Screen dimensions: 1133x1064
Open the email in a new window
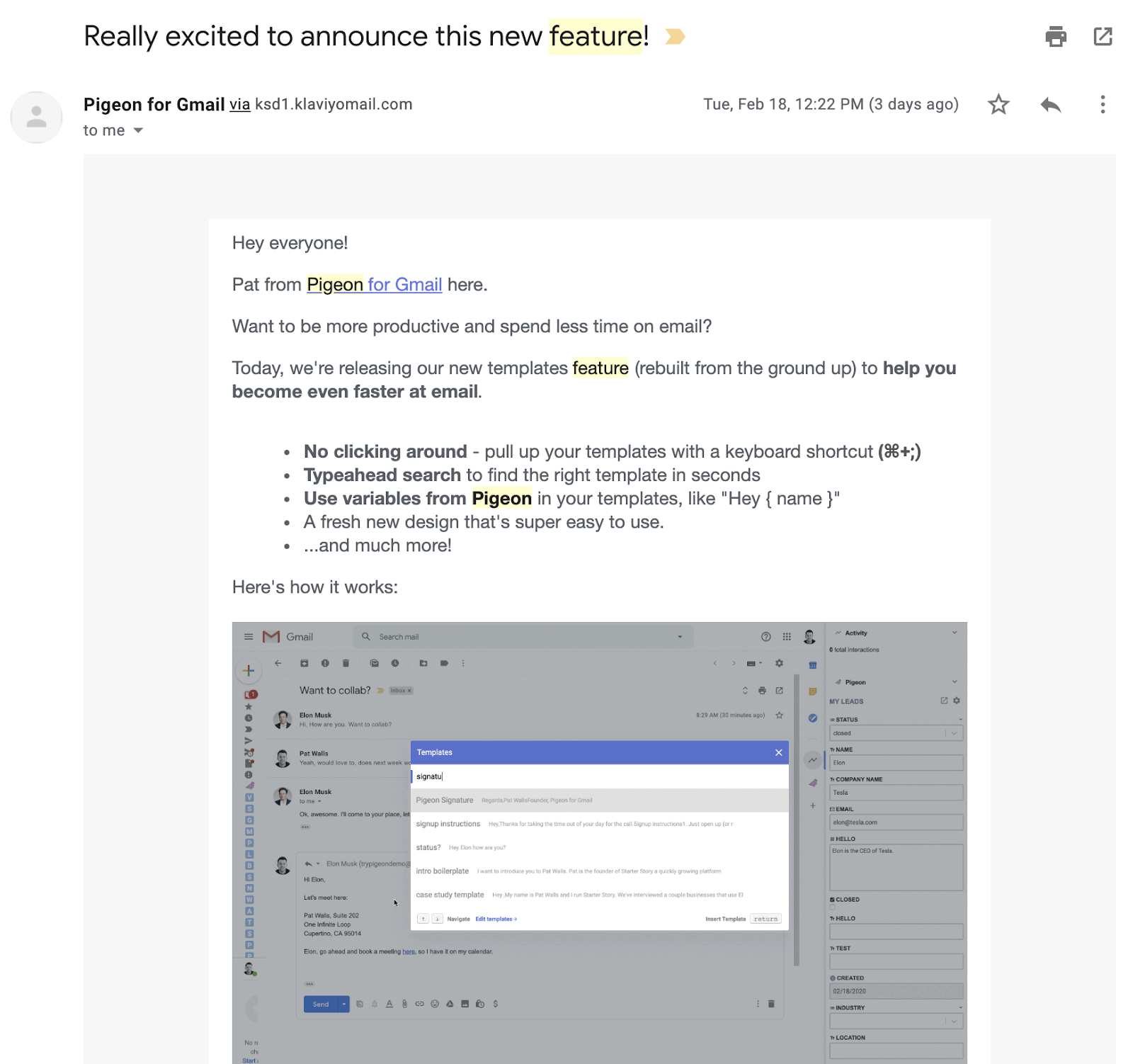coord(1103,36)
